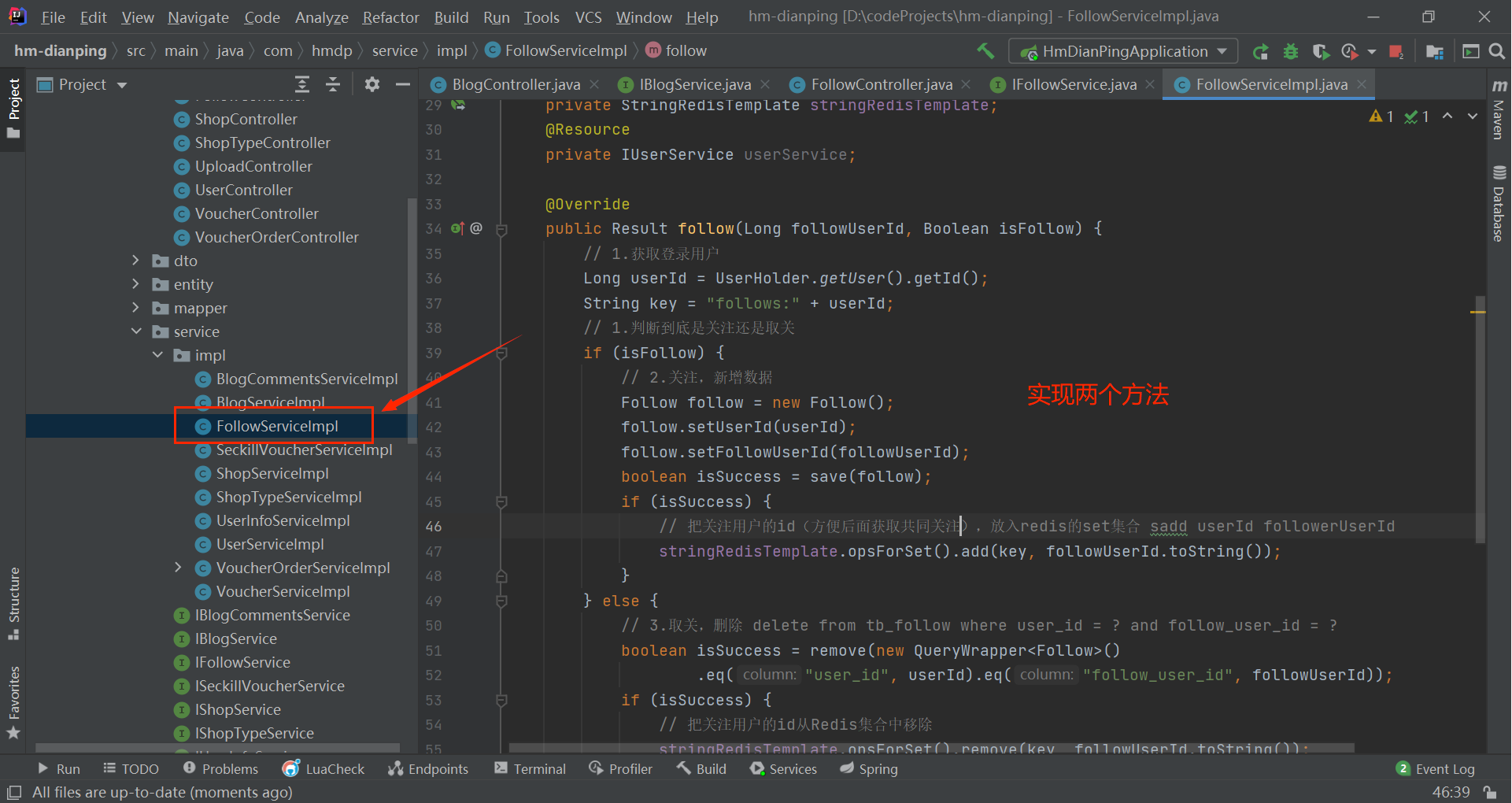Collapse the service folder
The height and width of the screenshot is (803, 1512).
[x=135, y=331]
